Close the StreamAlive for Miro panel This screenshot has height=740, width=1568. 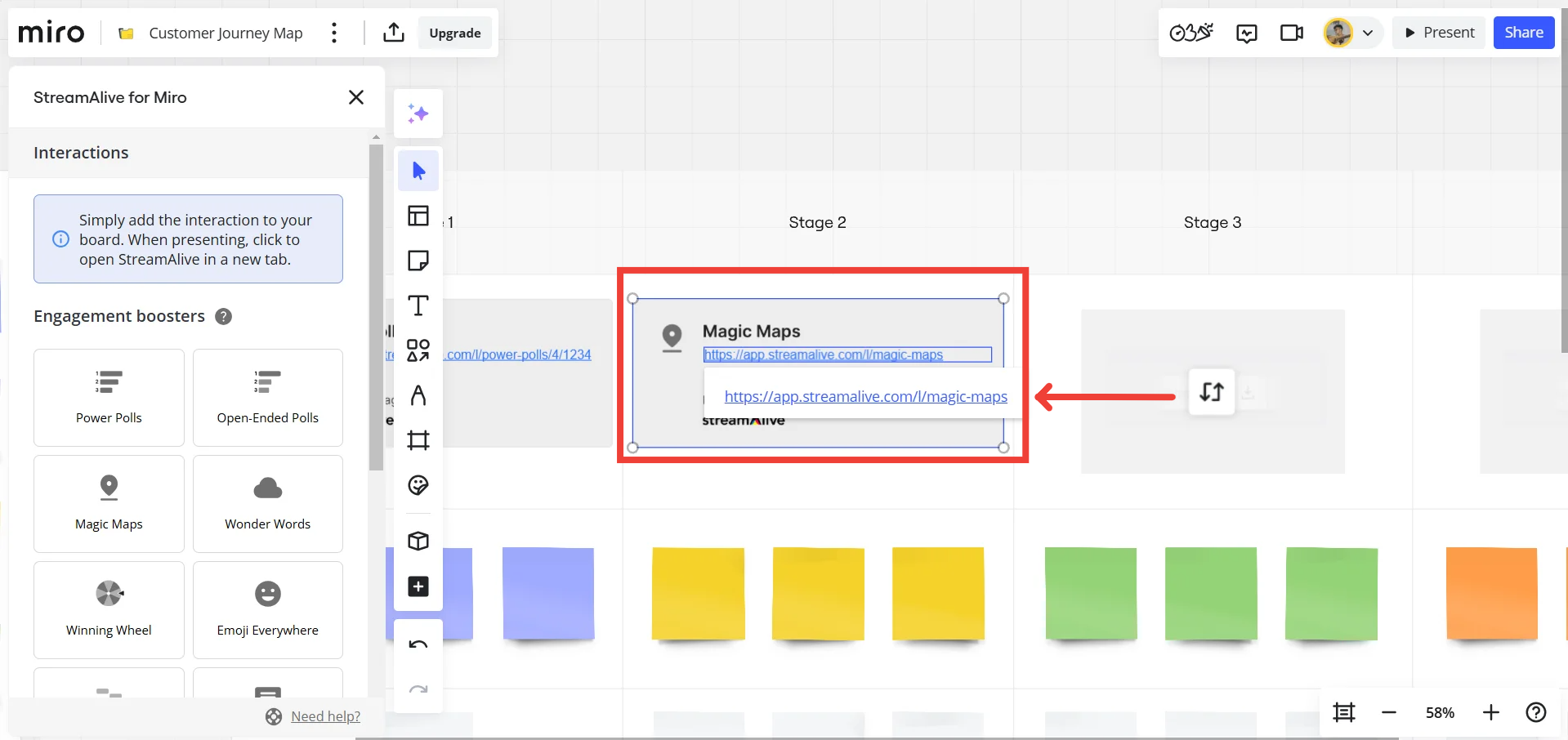coord(356,97)
